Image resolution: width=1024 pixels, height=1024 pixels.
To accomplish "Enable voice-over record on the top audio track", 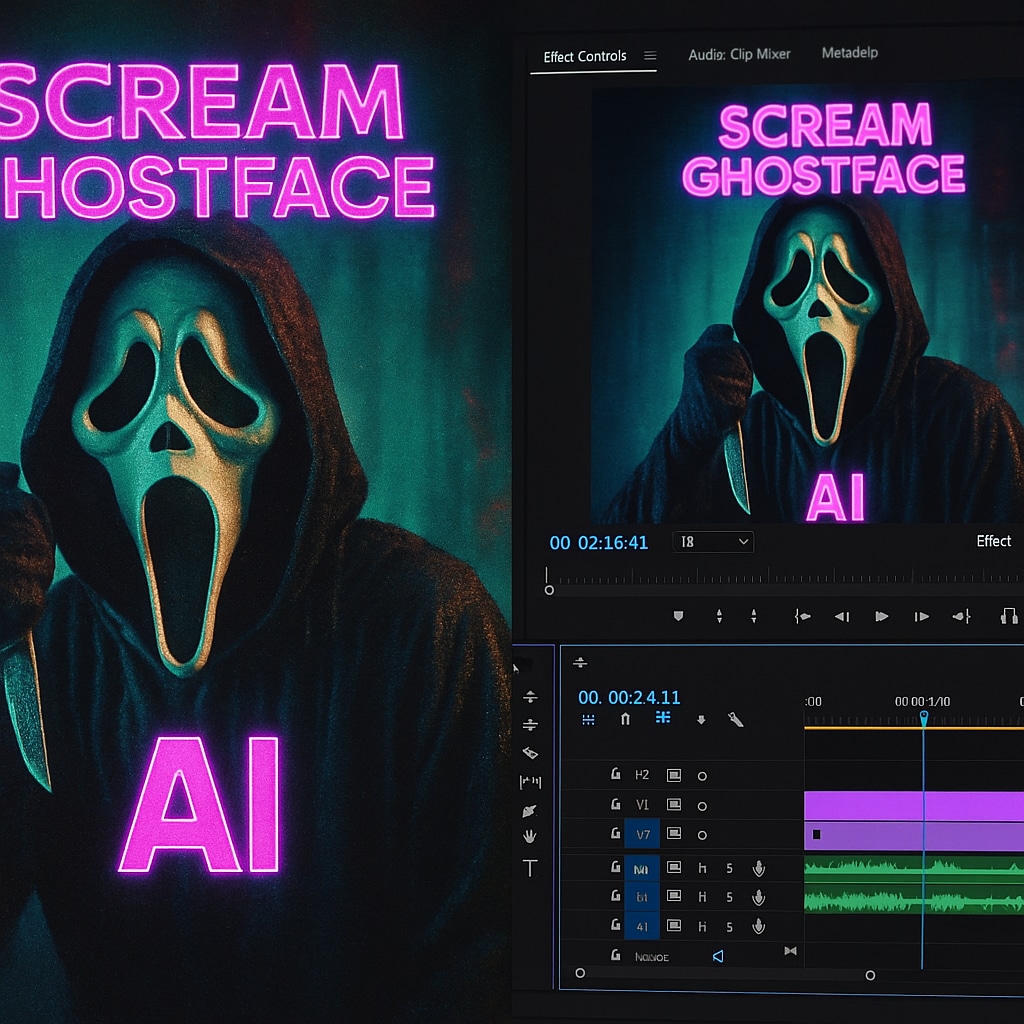I will pyautogui.click(x=758, y=869).
